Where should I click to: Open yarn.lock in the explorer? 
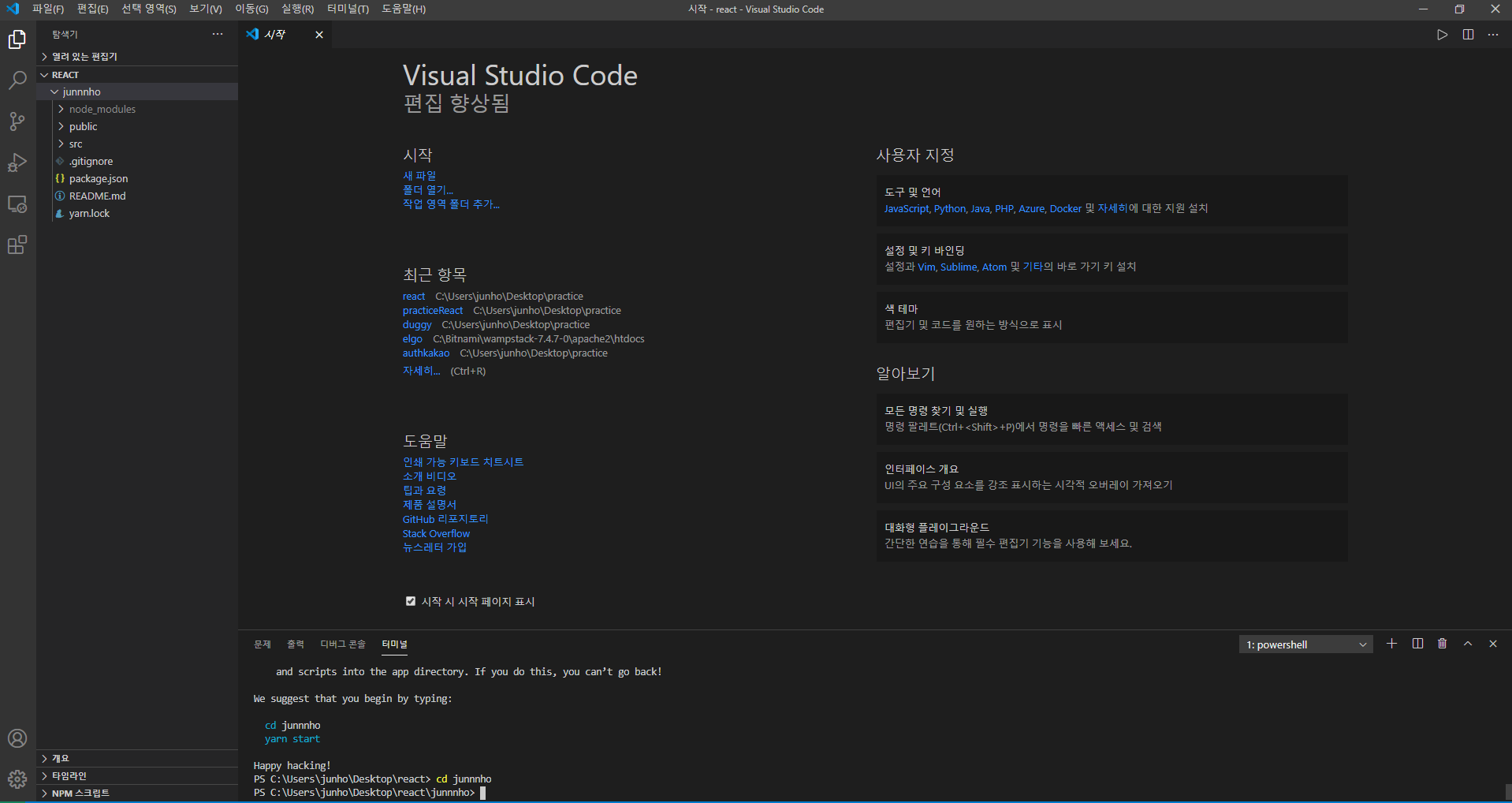(138, 213)
